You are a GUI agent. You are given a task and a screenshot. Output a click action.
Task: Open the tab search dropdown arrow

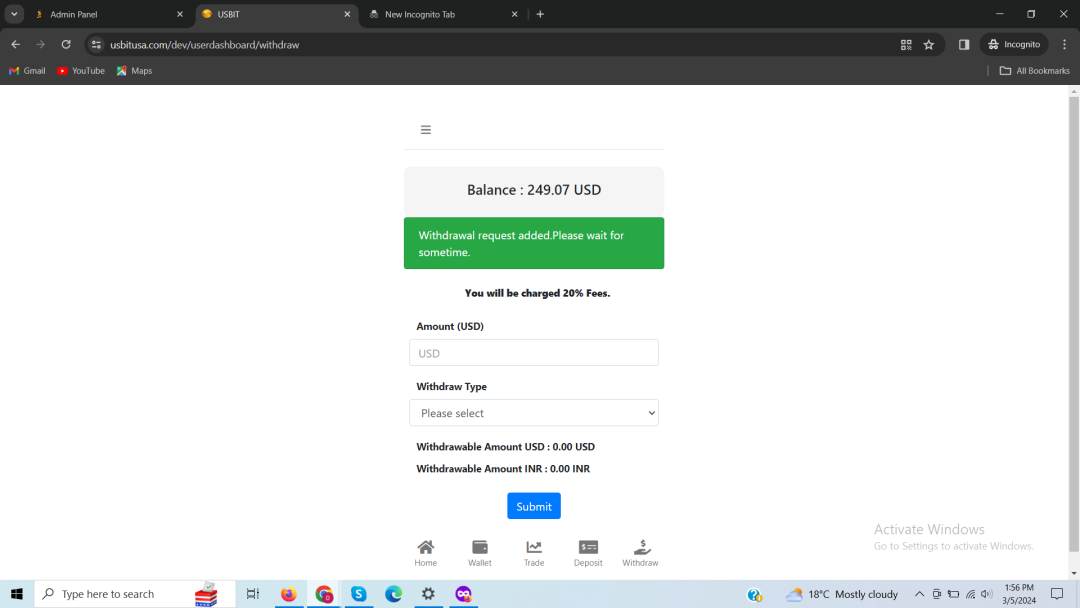click(14, 14)
